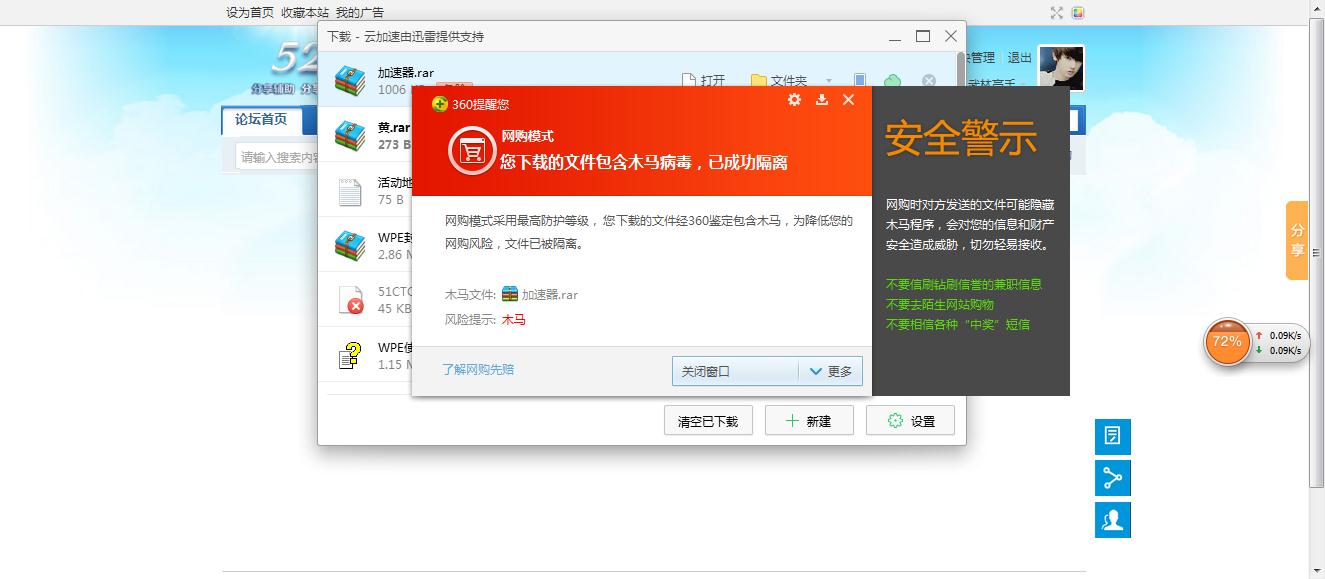Expand the arrow next to 文件夹
Image resolution: width=1325 pixels, height=579 pixels.
click(828, 81)
